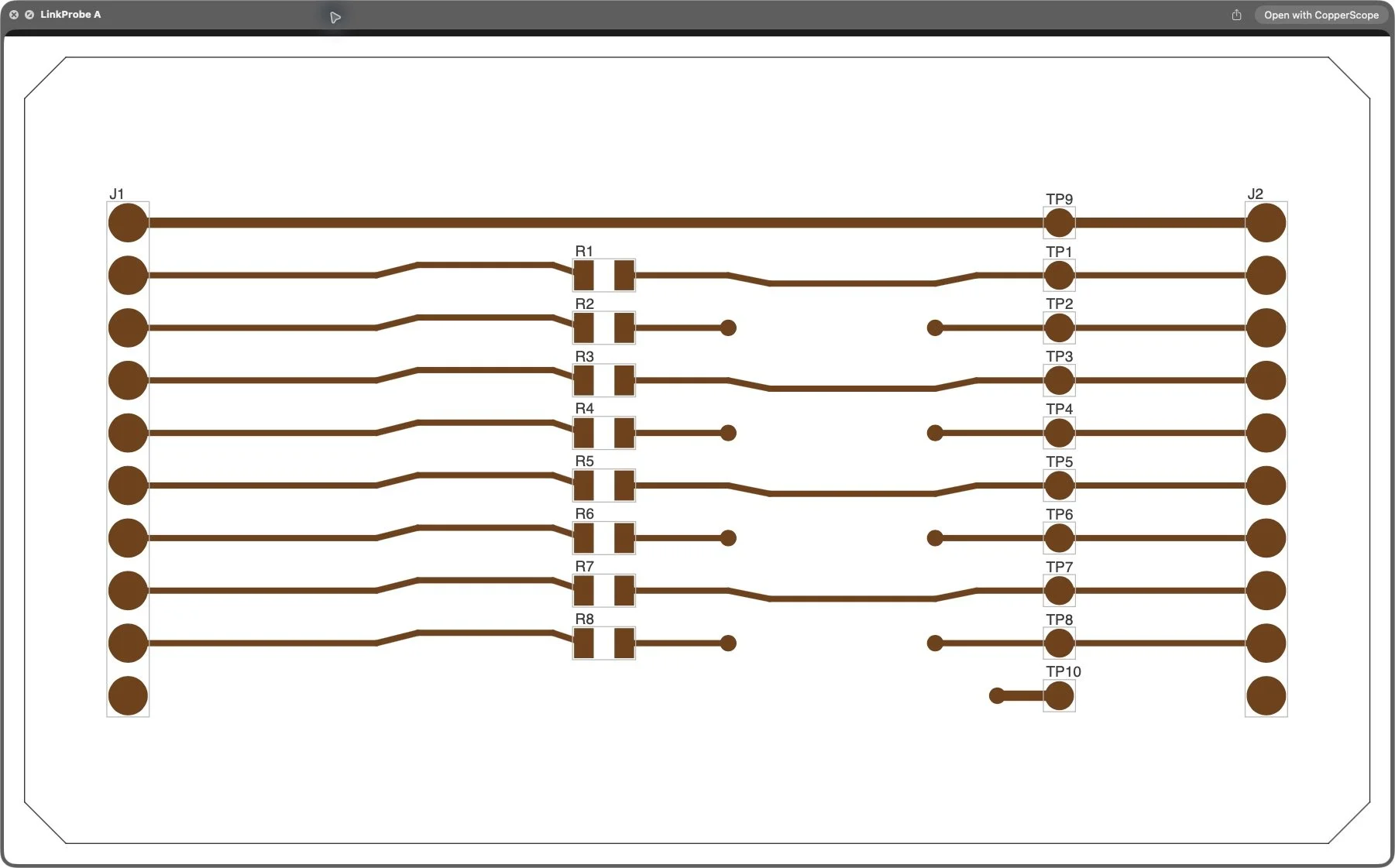Open the share menu icon

click(x=1236, y=15)
